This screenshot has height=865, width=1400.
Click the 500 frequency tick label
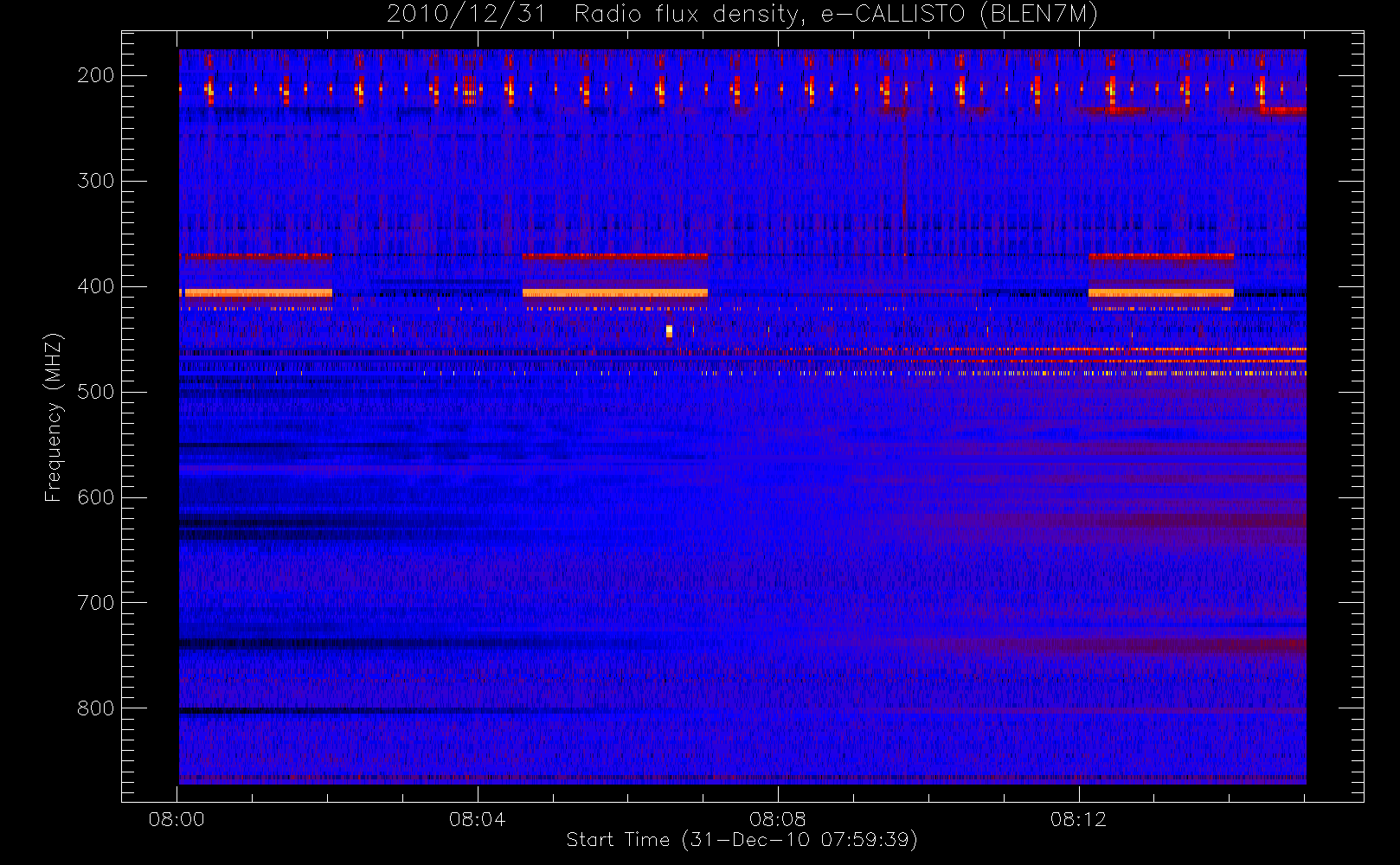95,392
